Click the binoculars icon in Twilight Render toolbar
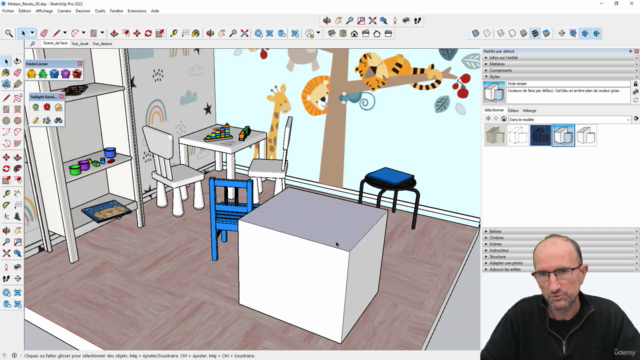The width and height of the screenshot is (640, 360). [58, 120]
